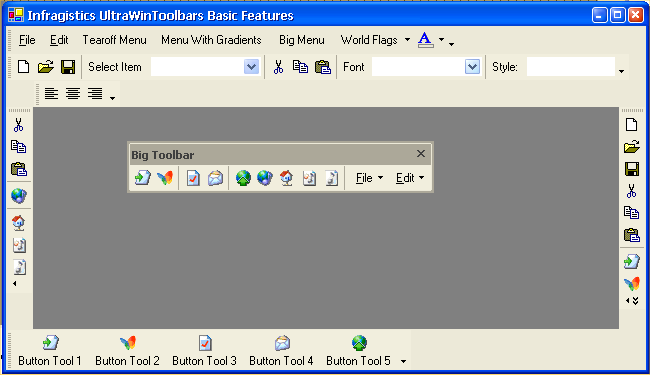Click New document icon beside Open folder in top toolbar
This screenshot has height=375, width=650.
pyautogui.click(x=23, y=67)
